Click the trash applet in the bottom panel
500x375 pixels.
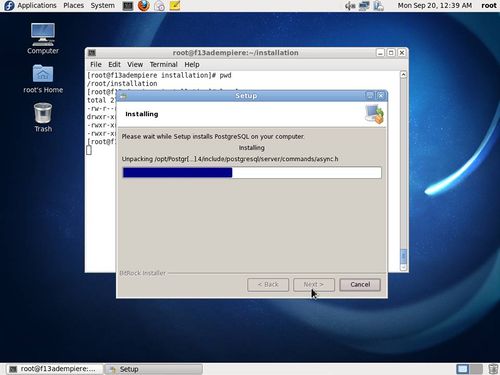coord(493,369)
